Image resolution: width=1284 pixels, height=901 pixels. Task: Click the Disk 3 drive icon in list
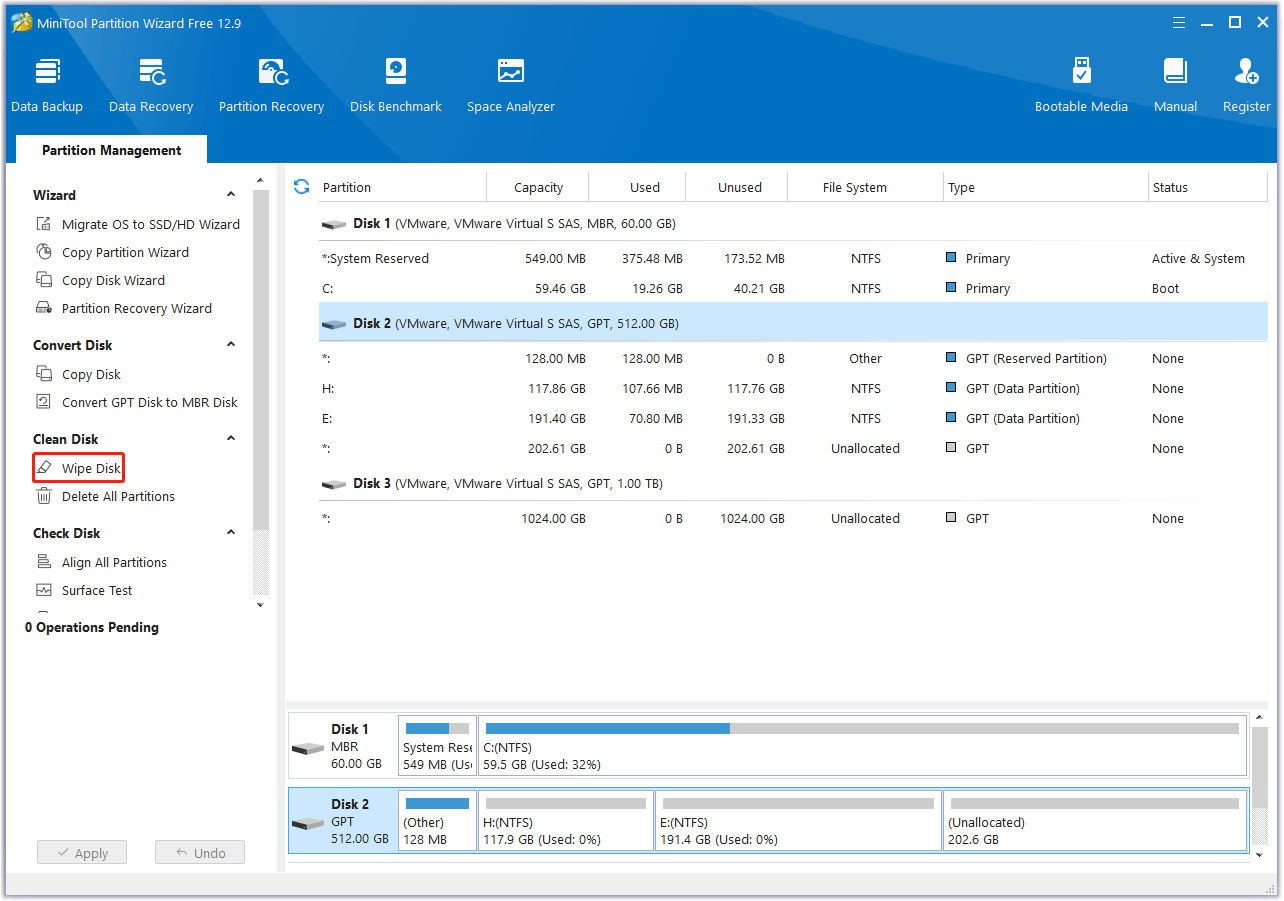334,484
